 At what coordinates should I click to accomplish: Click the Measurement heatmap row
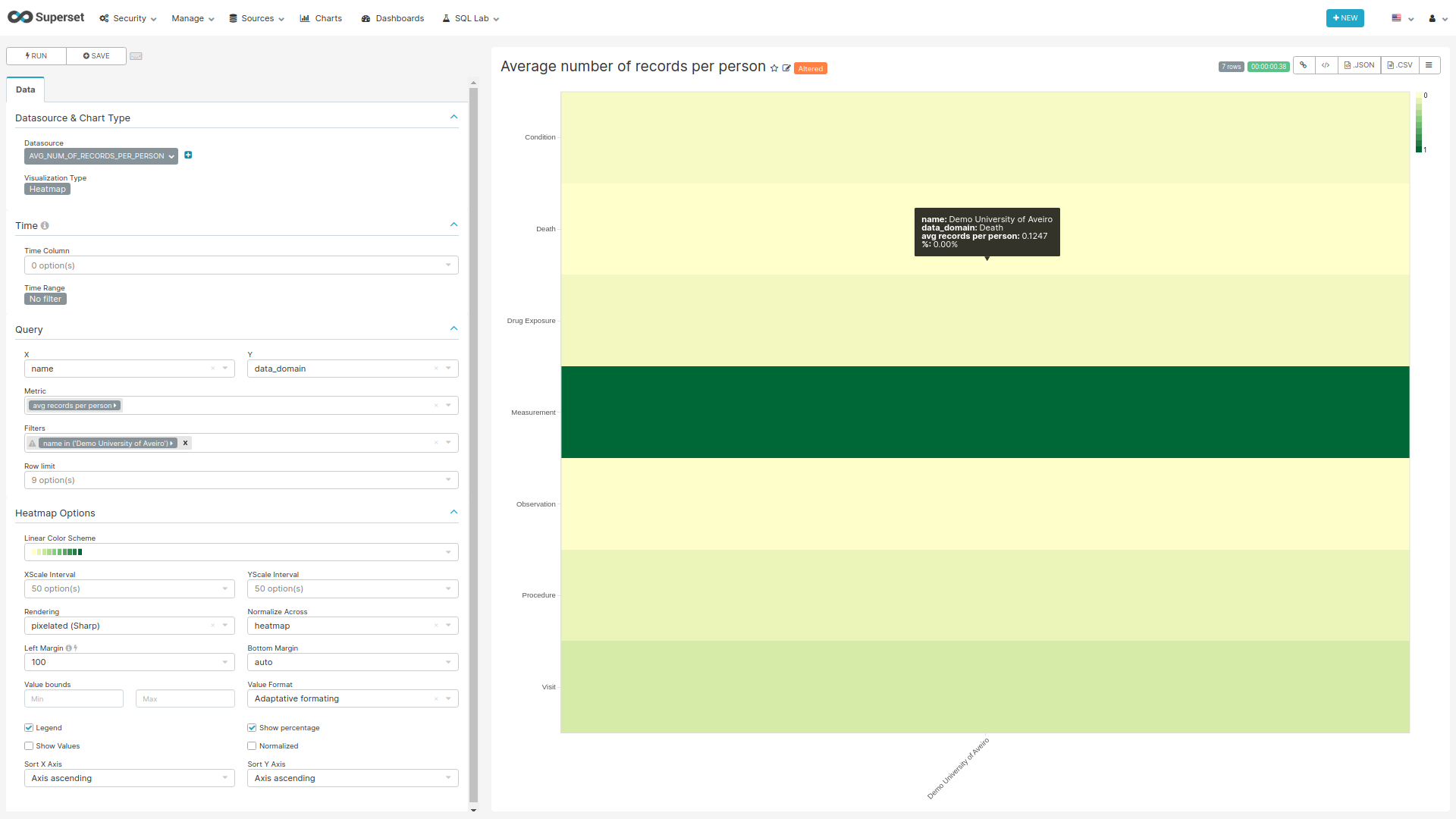985,412
